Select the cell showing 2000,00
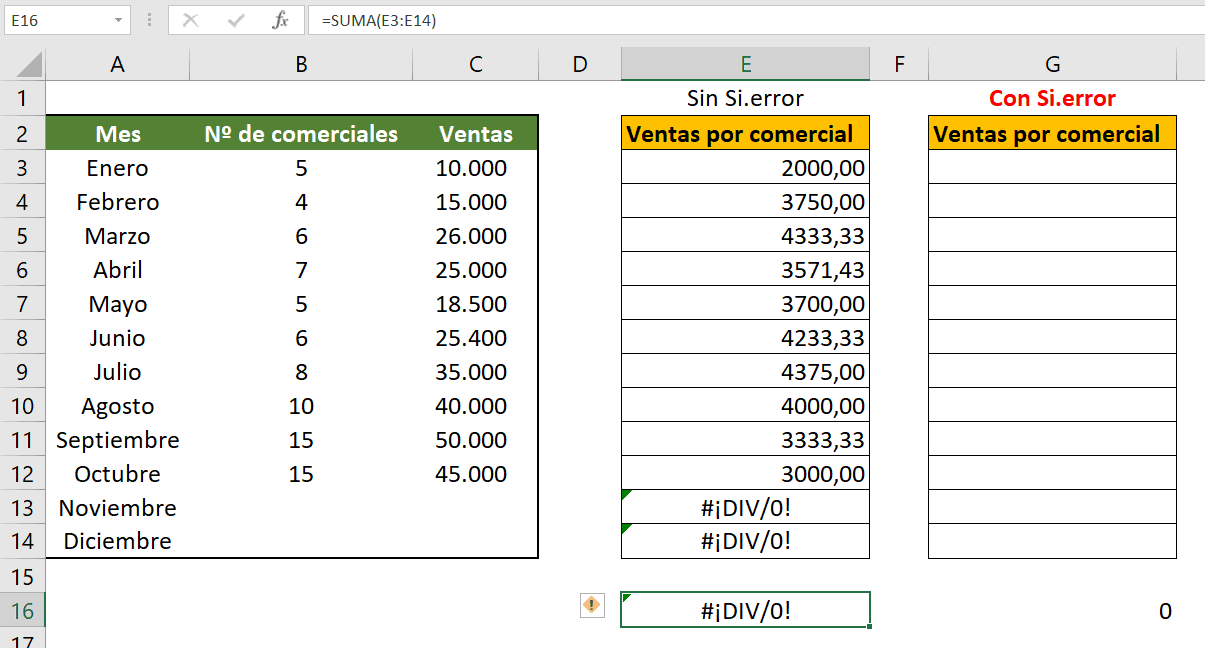 (x=745, y=167)
